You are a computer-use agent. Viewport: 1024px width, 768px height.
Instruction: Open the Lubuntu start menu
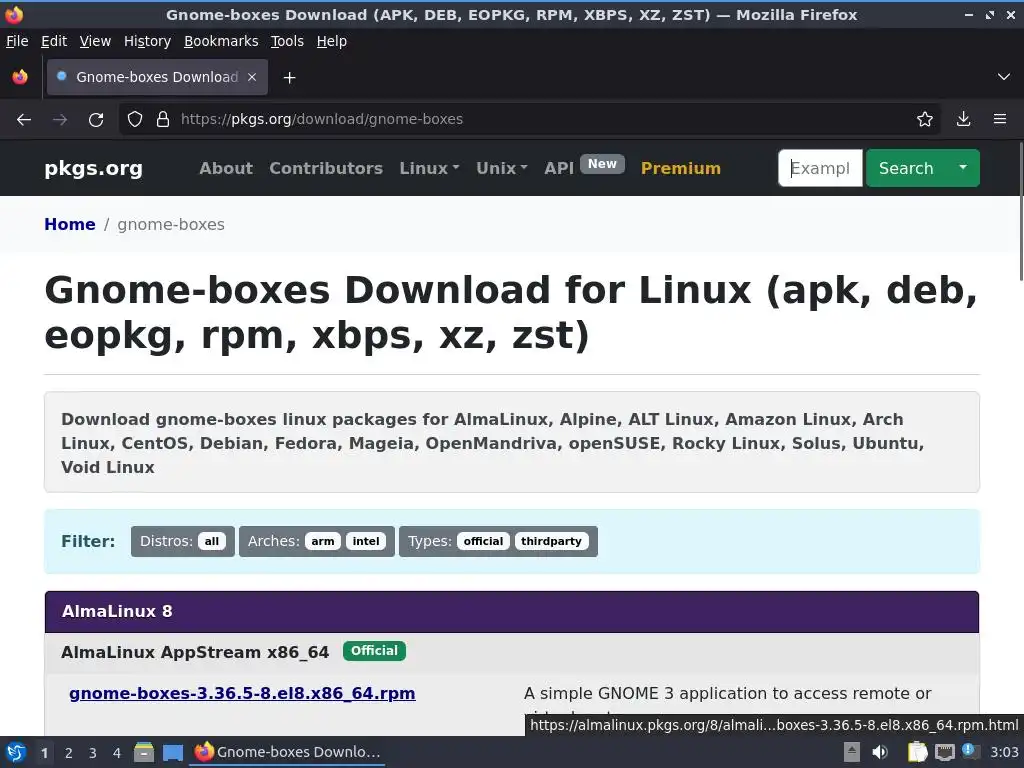tap(16, 752)
